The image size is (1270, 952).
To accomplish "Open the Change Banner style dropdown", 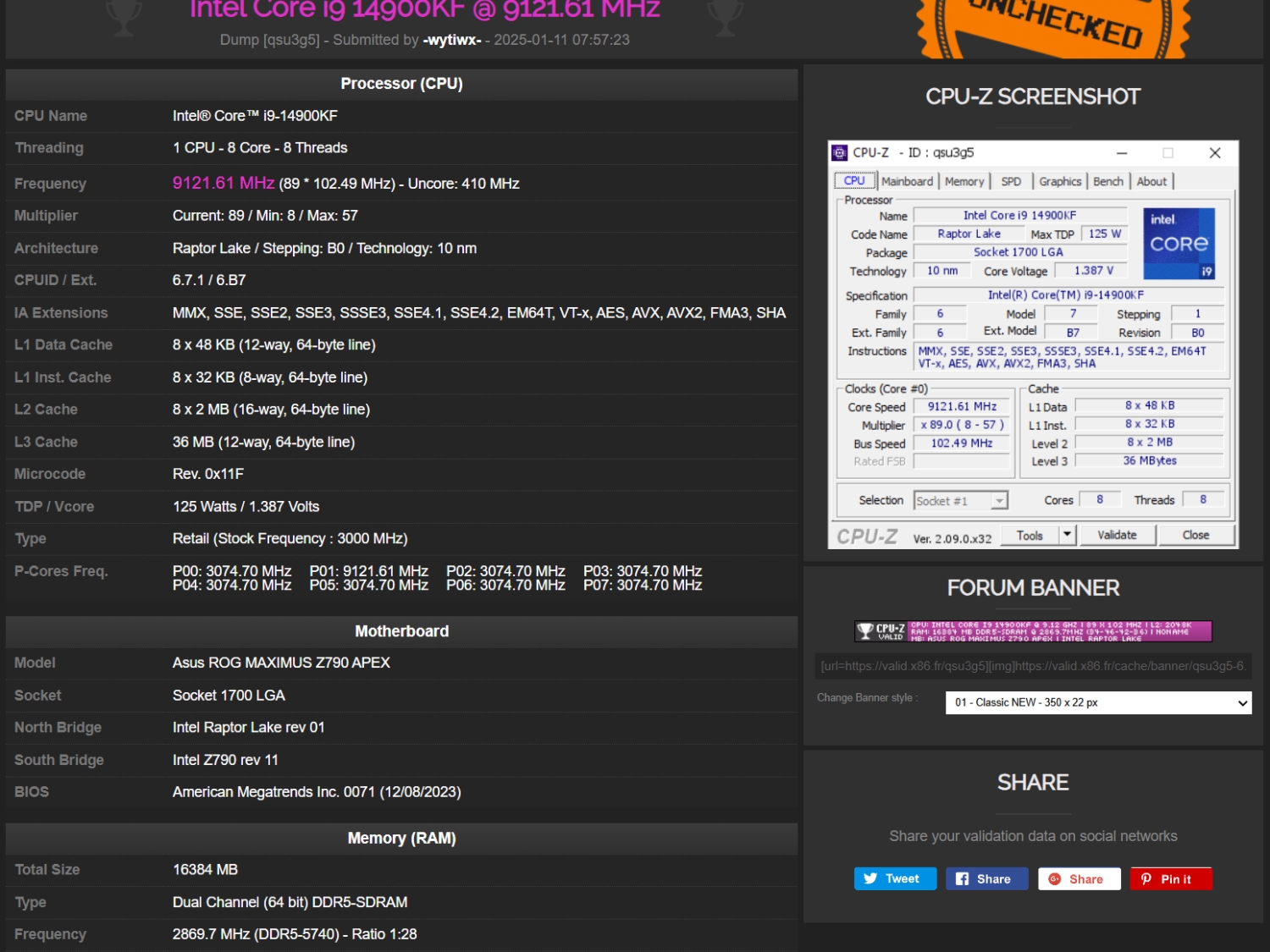I will tap(1096, 702).
